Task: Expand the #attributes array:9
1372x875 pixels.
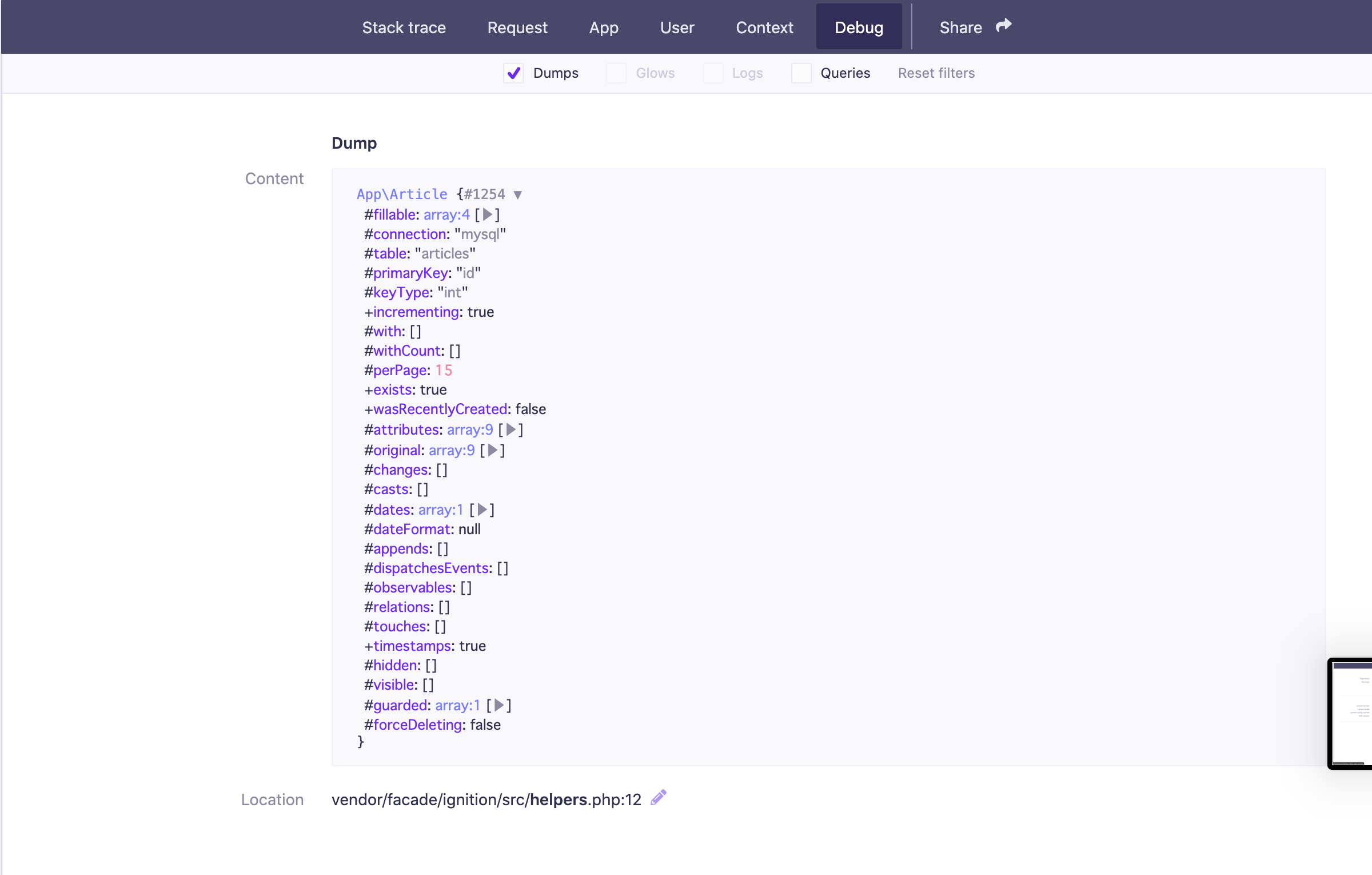Action: point(511,429)
